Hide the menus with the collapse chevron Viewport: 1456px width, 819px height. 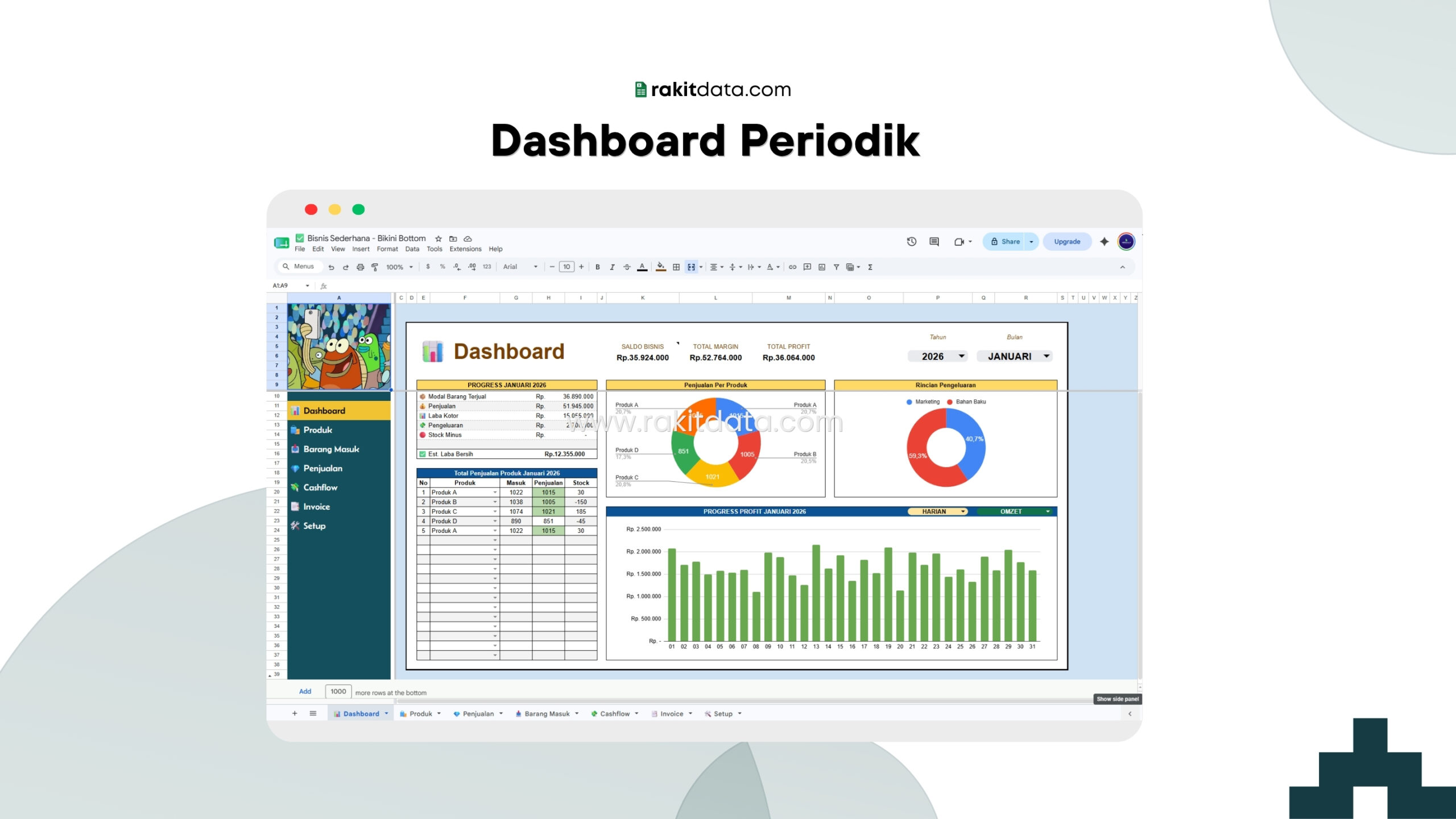point(1122,267)
